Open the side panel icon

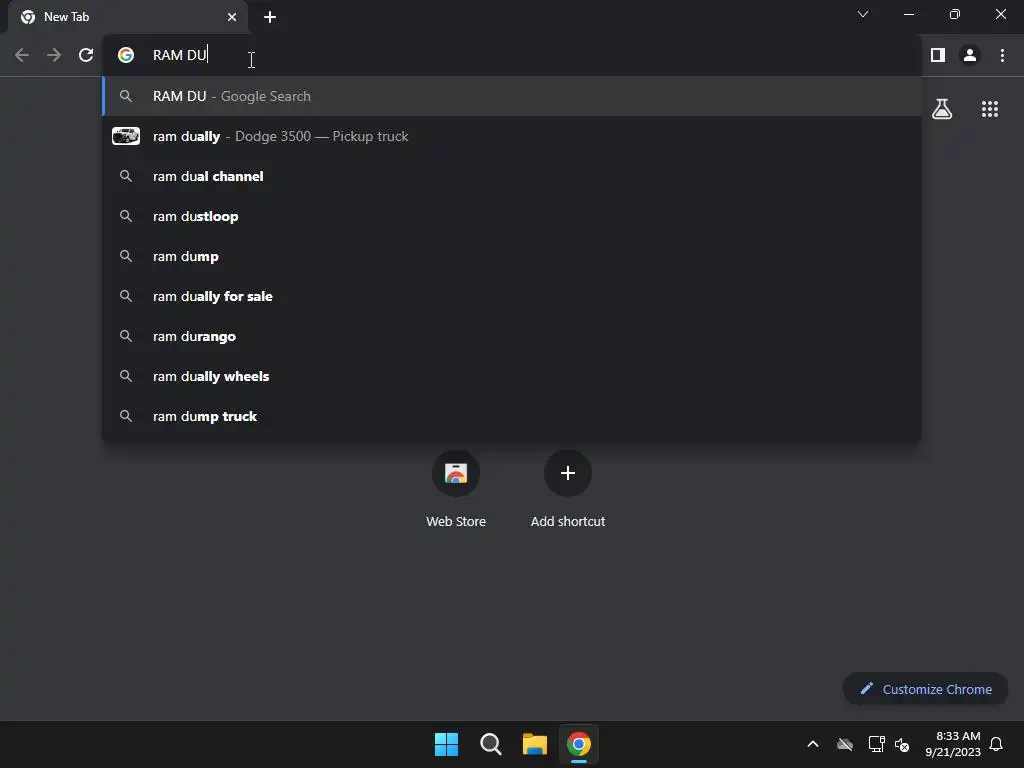938,56
